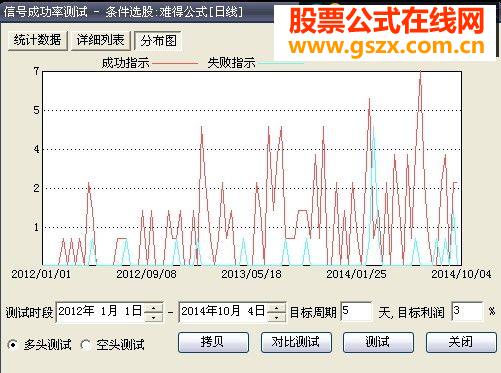
Task: Open the 详细列表 tab
Action: [100, 41]
